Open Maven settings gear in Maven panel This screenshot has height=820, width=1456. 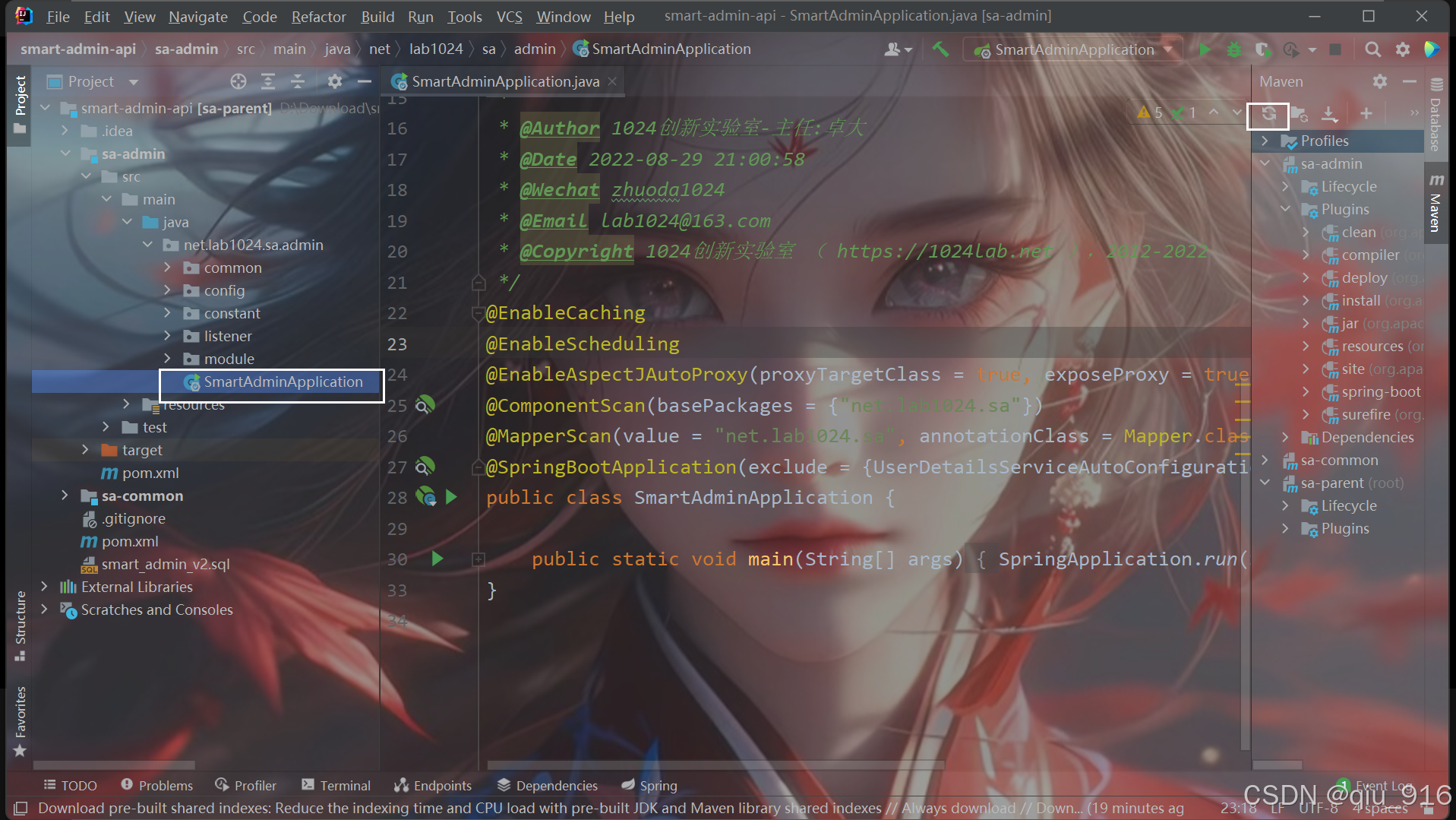coord(1380,81)
